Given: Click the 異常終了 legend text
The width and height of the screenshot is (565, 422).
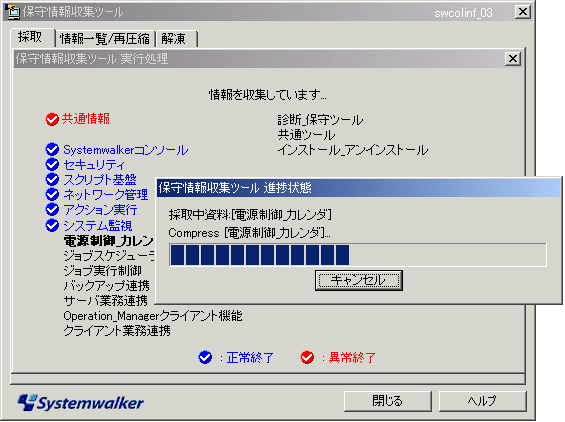Looking at the screenshot, I should (x=352, y=358).
